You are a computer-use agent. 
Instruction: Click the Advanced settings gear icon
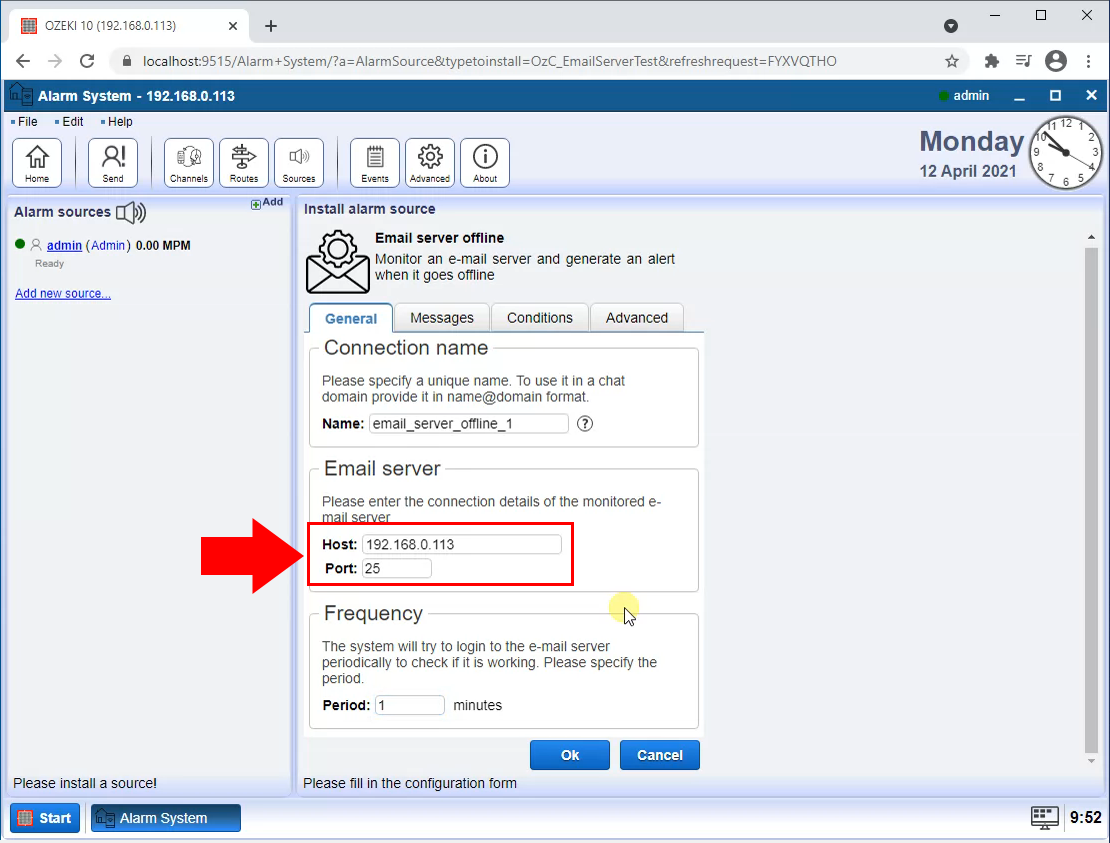click(429, 162)
